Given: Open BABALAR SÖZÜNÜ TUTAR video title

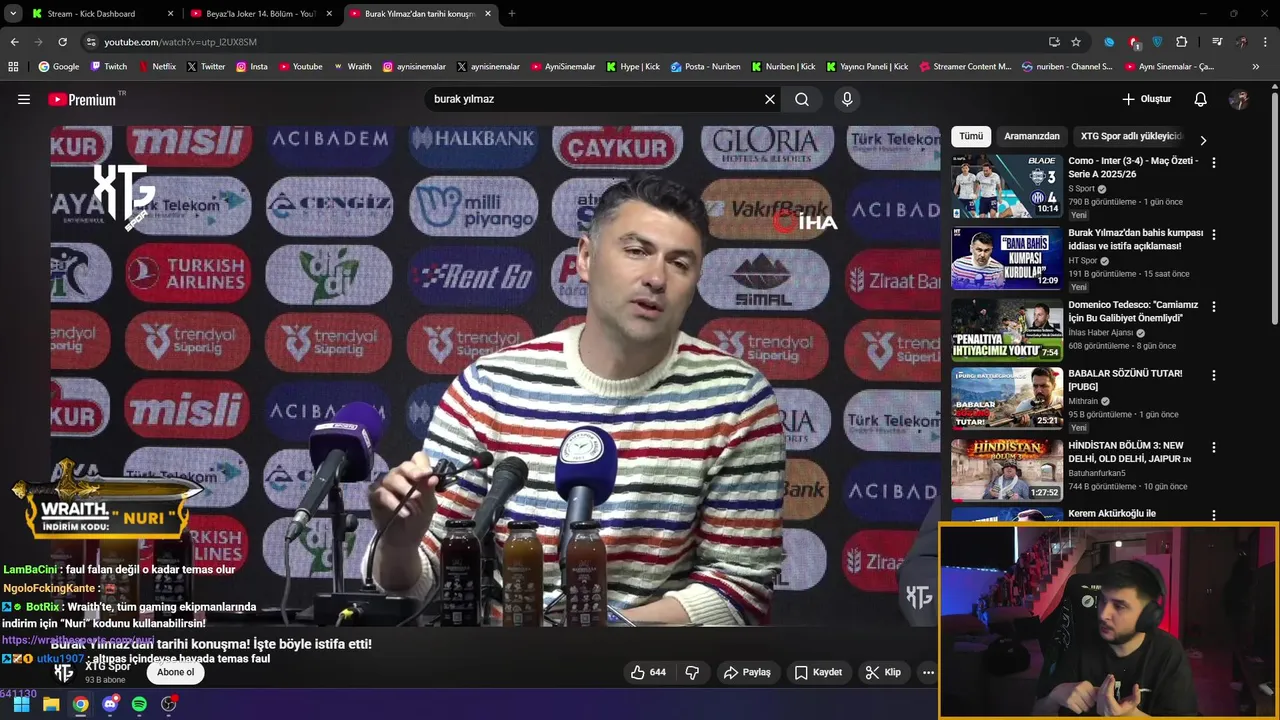Looking at the screenshot, I should pyautogui.click(x=1125, y=380).
